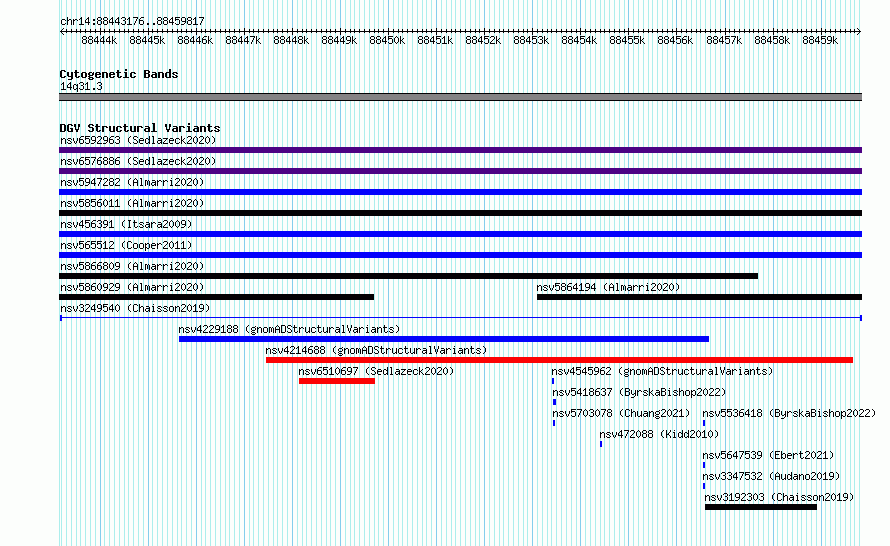Select the black bar under nsv5866809
The width and height of the screenshot is (890, 546).
point(409,276)
